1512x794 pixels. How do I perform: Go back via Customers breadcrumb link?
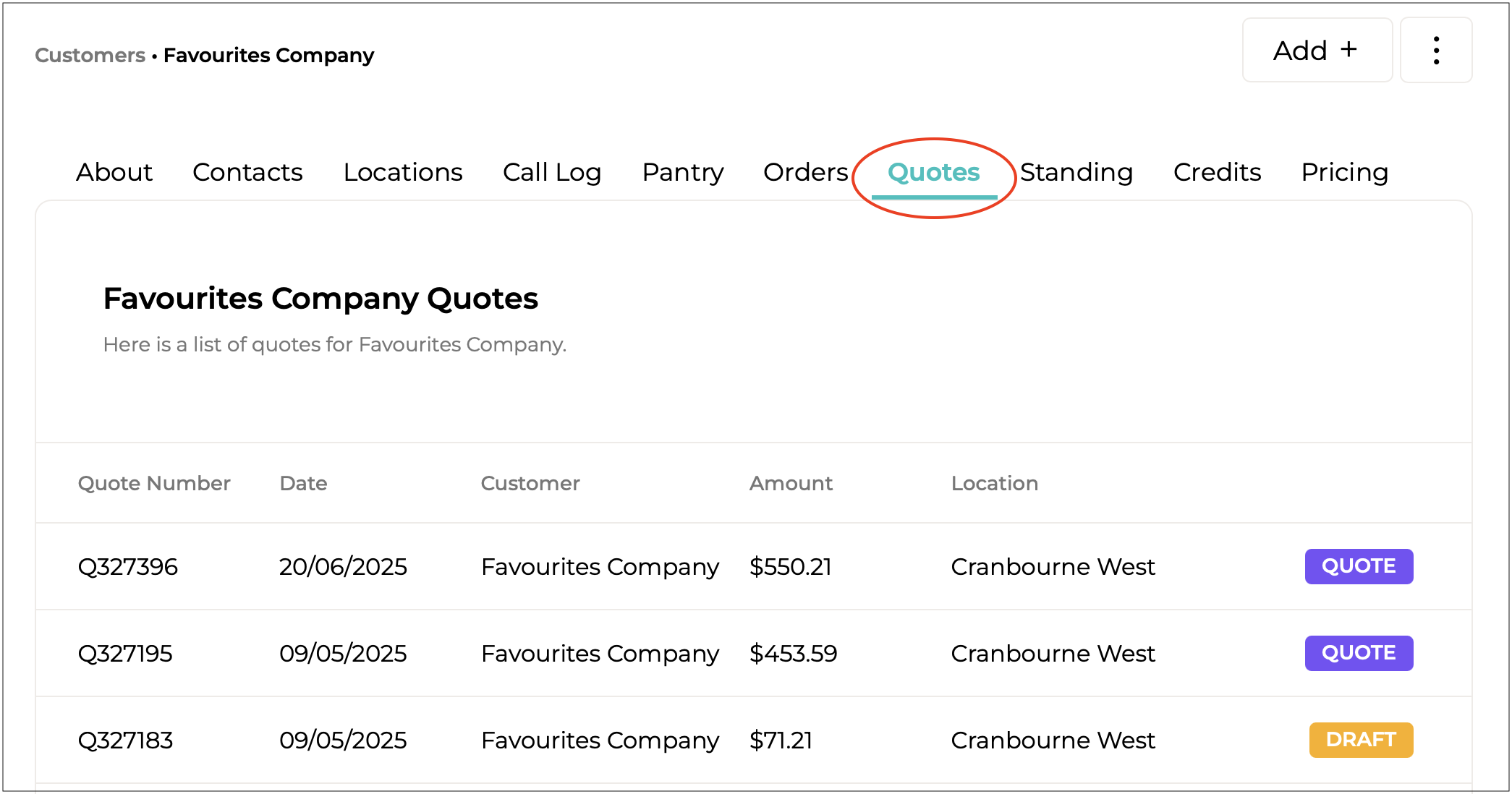(90, 56)
